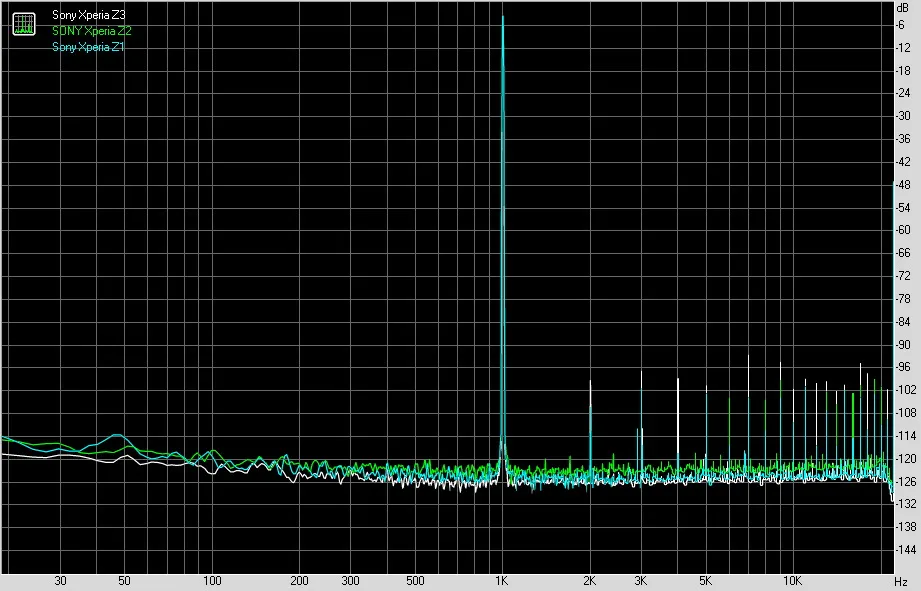The height and width of the screenshot is (591, 921).
Task: Click the dB unit label
Action: coord(903,8)
